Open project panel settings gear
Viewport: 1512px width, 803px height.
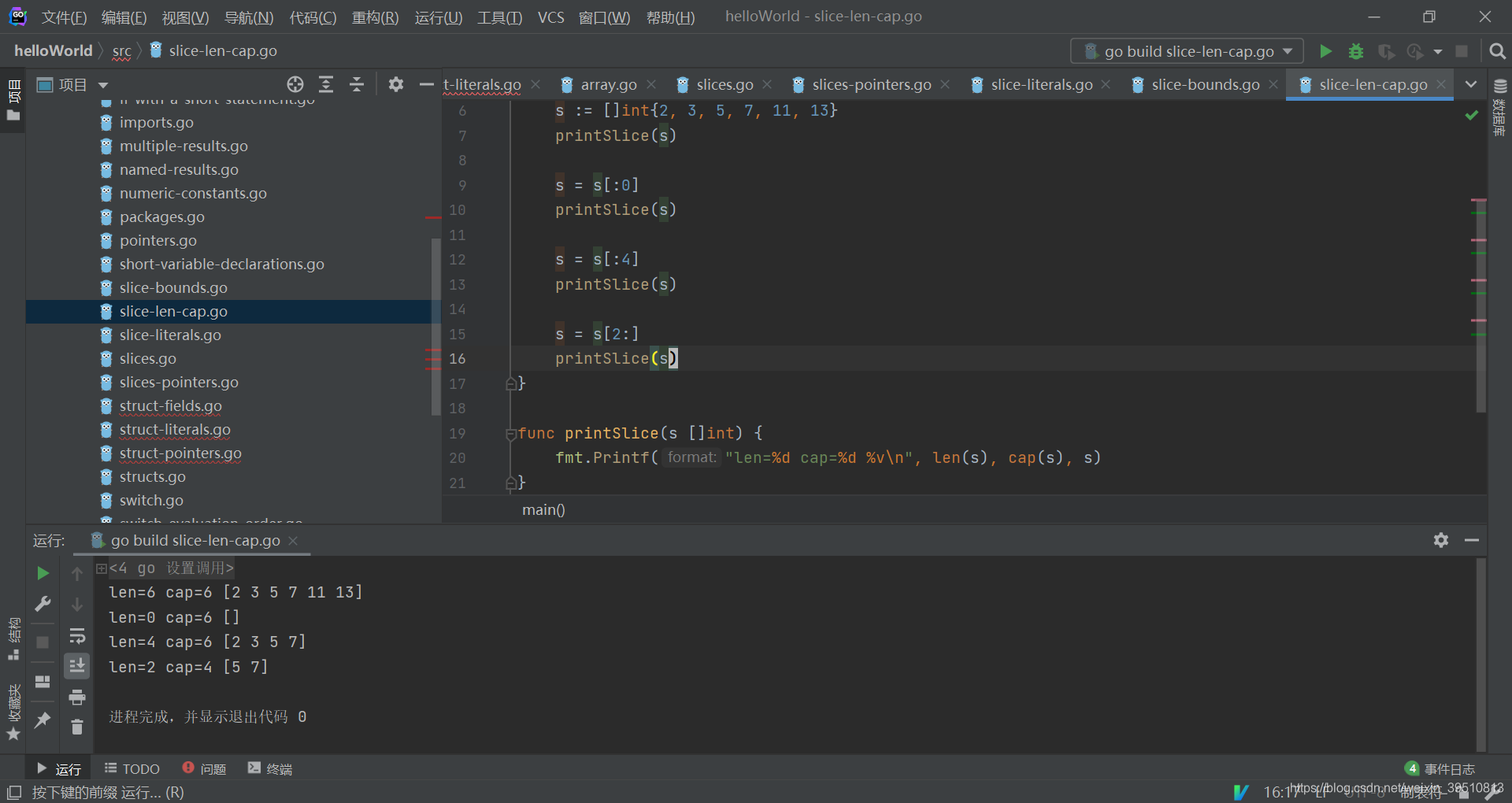click(396, 84)
